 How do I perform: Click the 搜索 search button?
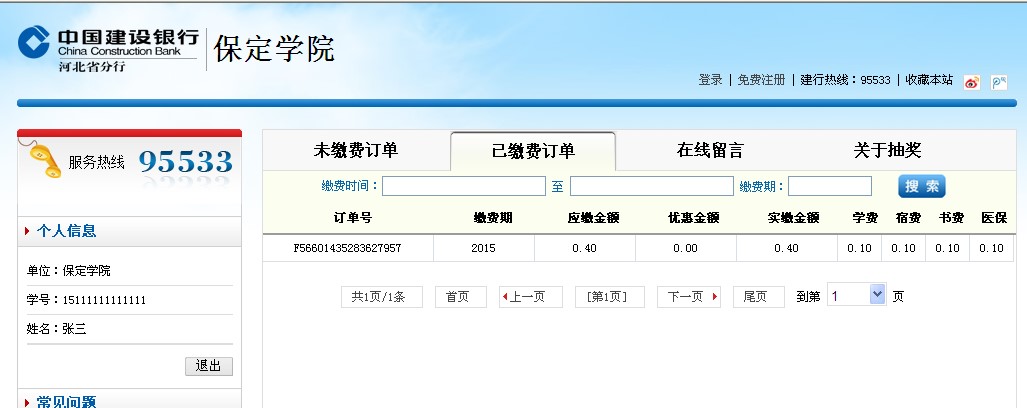coord(921,186)
